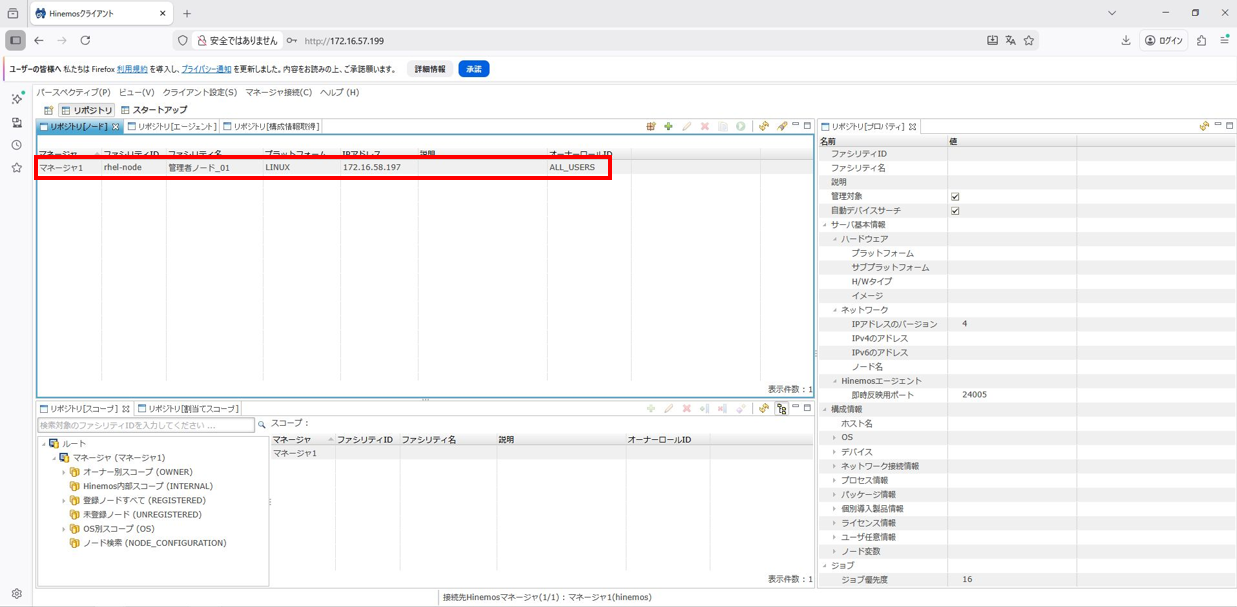The width and height of the screenshot is (1237, 607).
Task: Refresh the node list with yellow arrows icon
Action: click(x=764, y=127)
